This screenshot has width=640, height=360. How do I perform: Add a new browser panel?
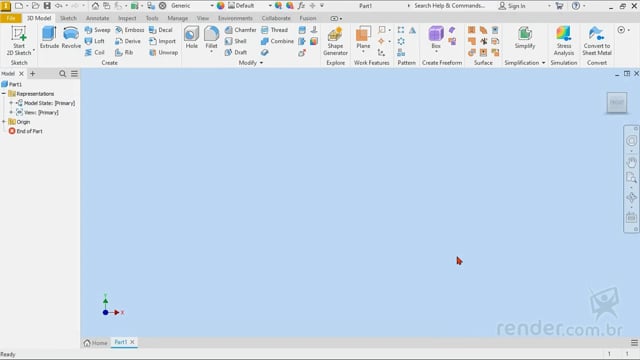pyautogui.click(x=33, y=73)
